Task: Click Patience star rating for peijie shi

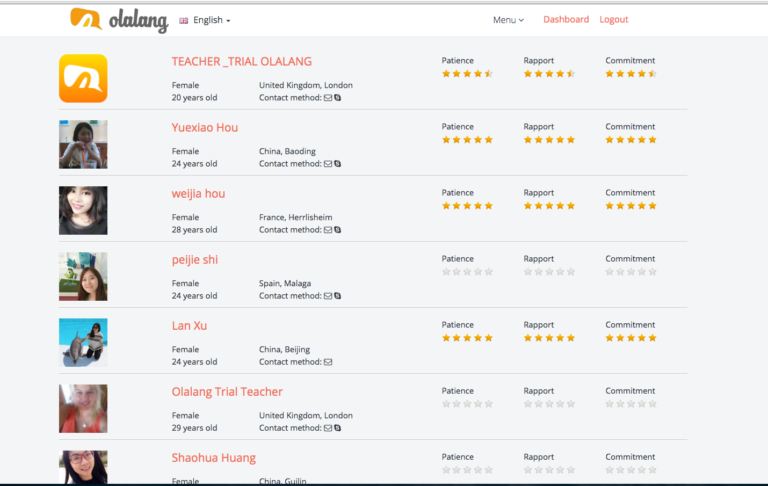Action: click(x=468, y=272)
